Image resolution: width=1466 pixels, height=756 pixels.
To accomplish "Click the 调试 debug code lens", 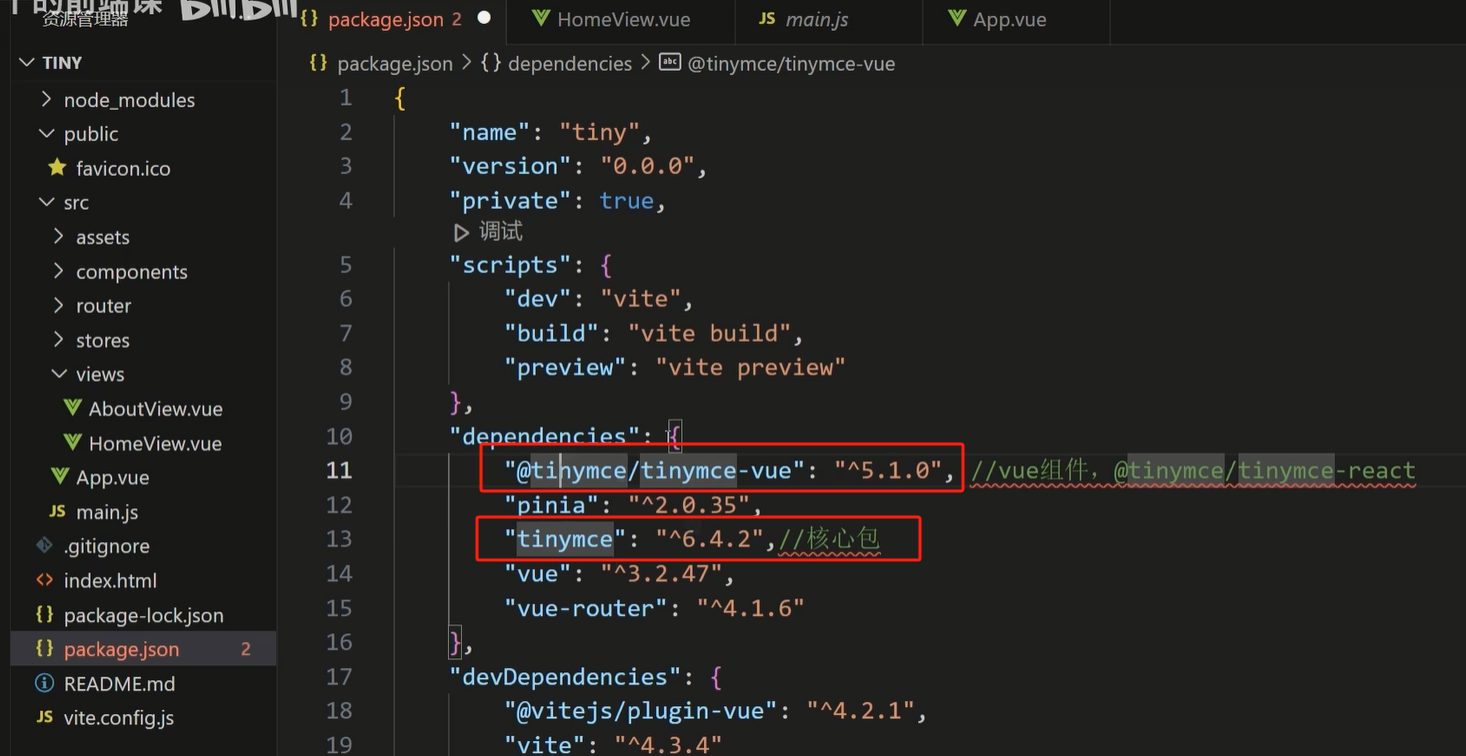I will 500,232.
